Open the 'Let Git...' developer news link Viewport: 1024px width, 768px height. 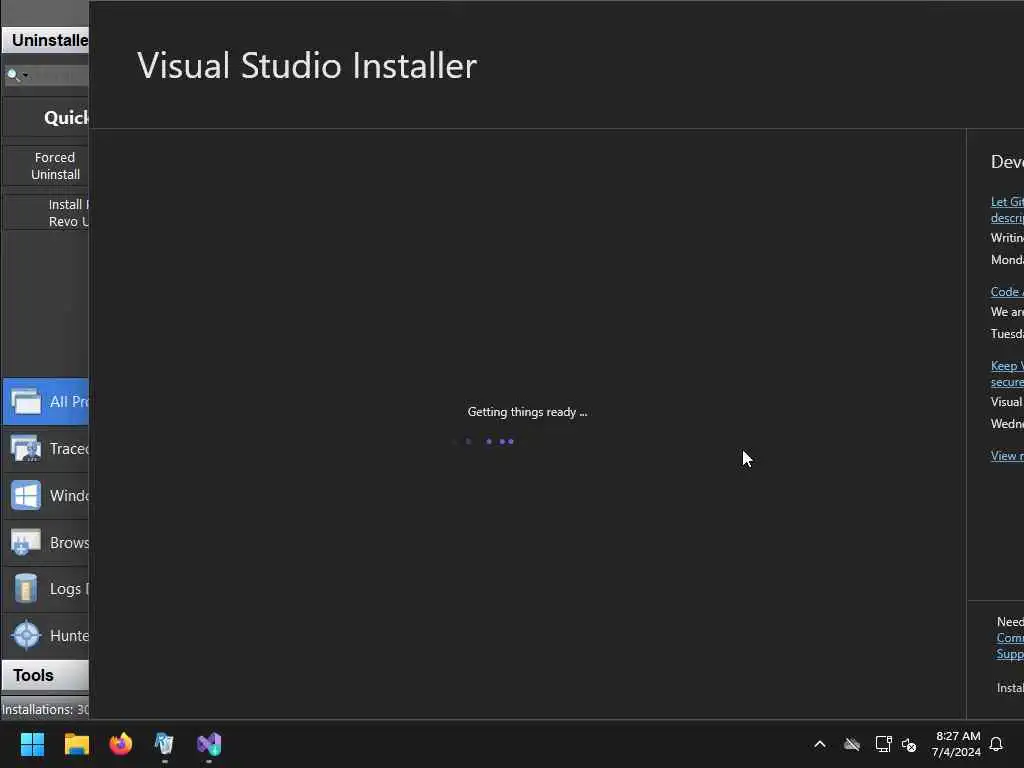click(1007, 210)
